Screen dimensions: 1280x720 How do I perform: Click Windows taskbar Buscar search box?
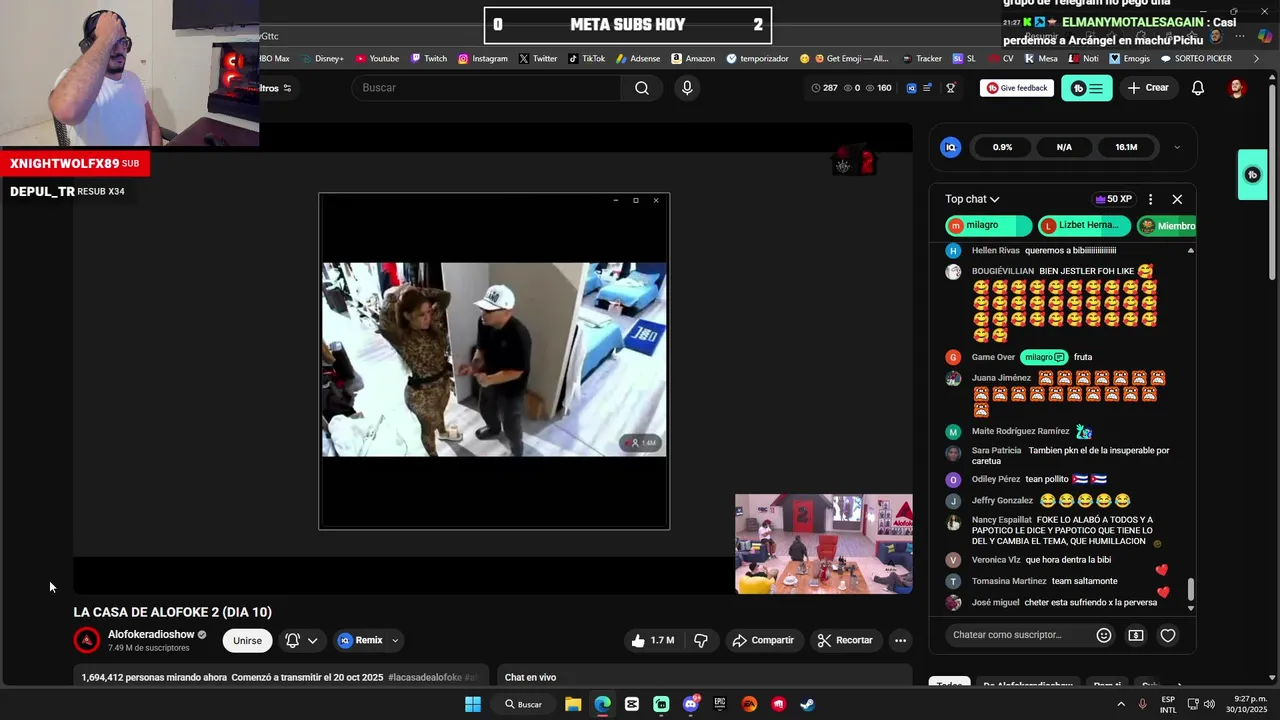523,704
